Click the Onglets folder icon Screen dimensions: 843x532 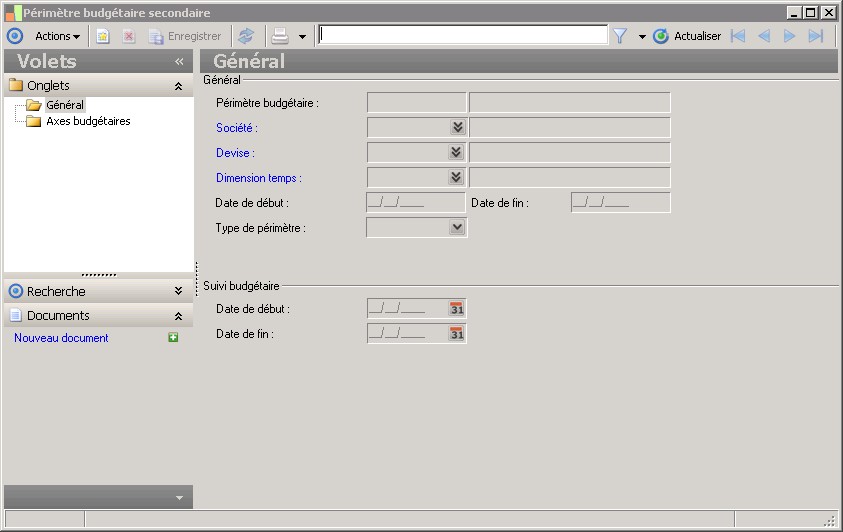click(x=16, y=85)
